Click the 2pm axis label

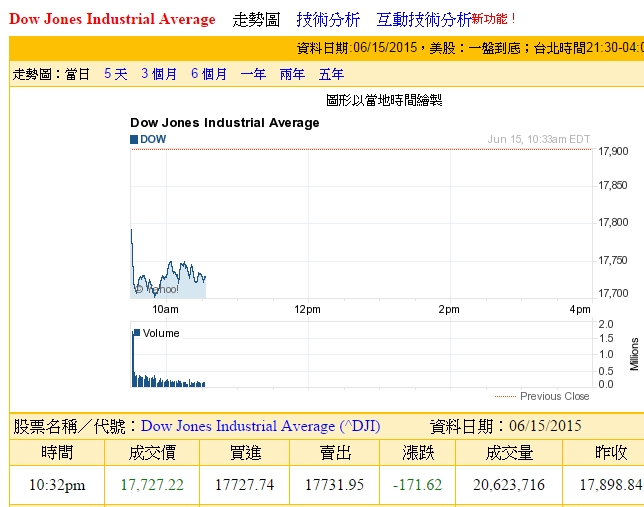click(x=449, y=309)
